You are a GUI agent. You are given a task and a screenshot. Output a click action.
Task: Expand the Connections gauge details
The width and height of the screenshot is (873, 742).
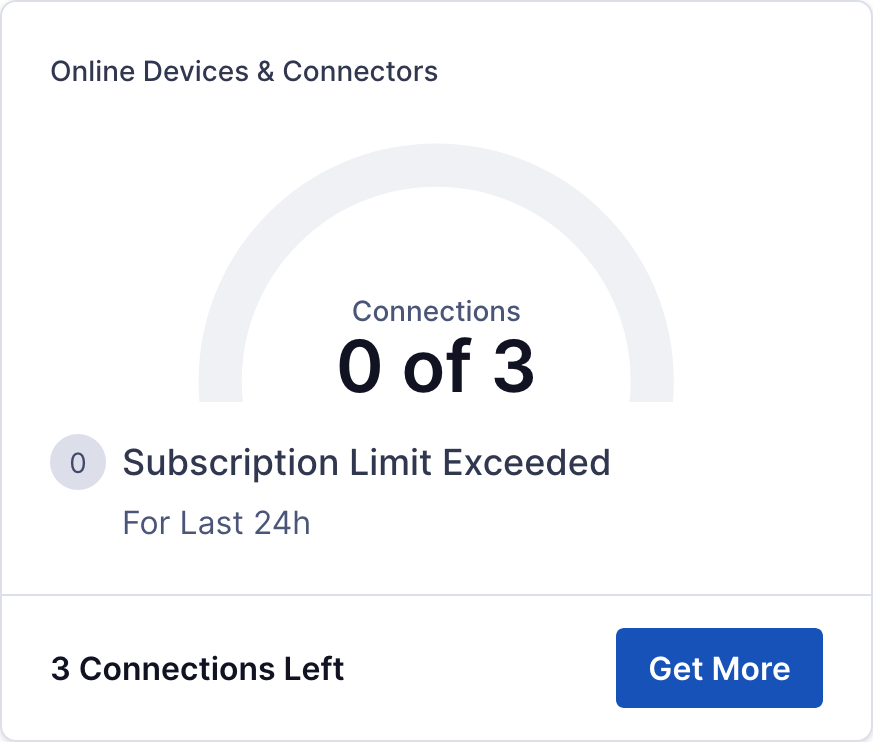[x=436, y=340]
